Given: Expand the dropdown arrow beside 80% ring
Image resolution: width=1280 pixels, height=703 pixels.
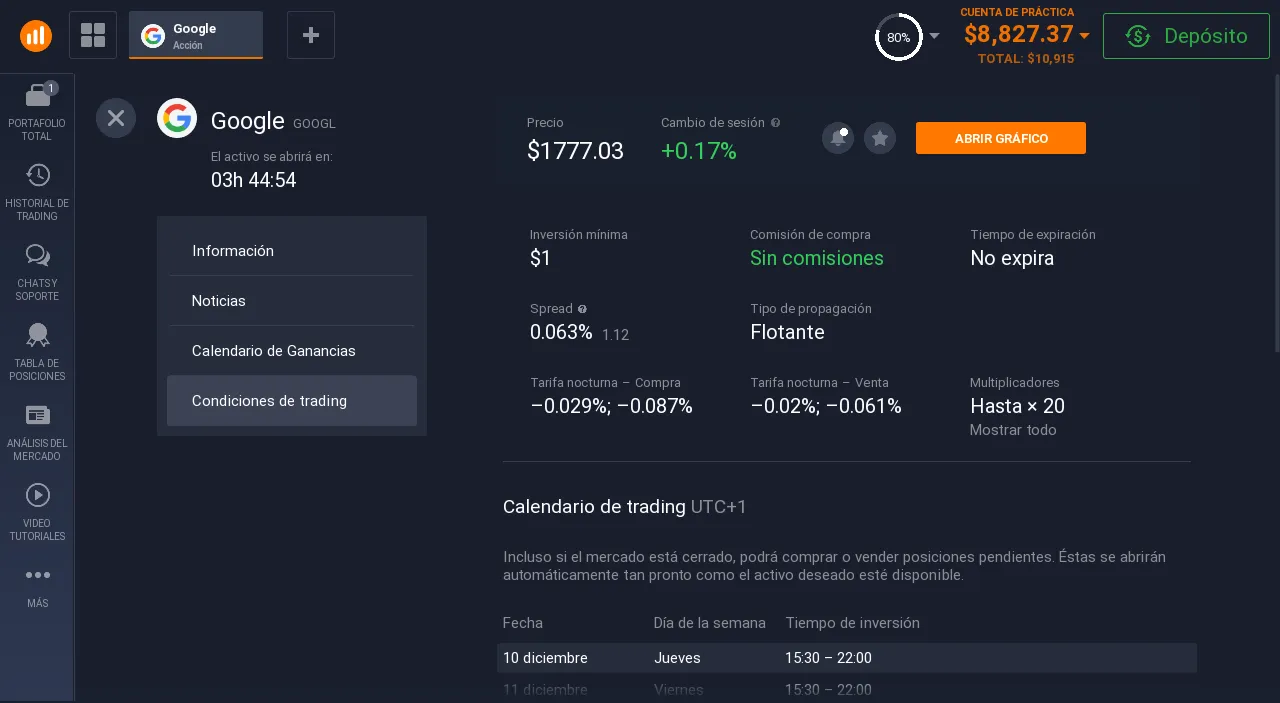Looking at the screenshot, I should tap(934, 36).
